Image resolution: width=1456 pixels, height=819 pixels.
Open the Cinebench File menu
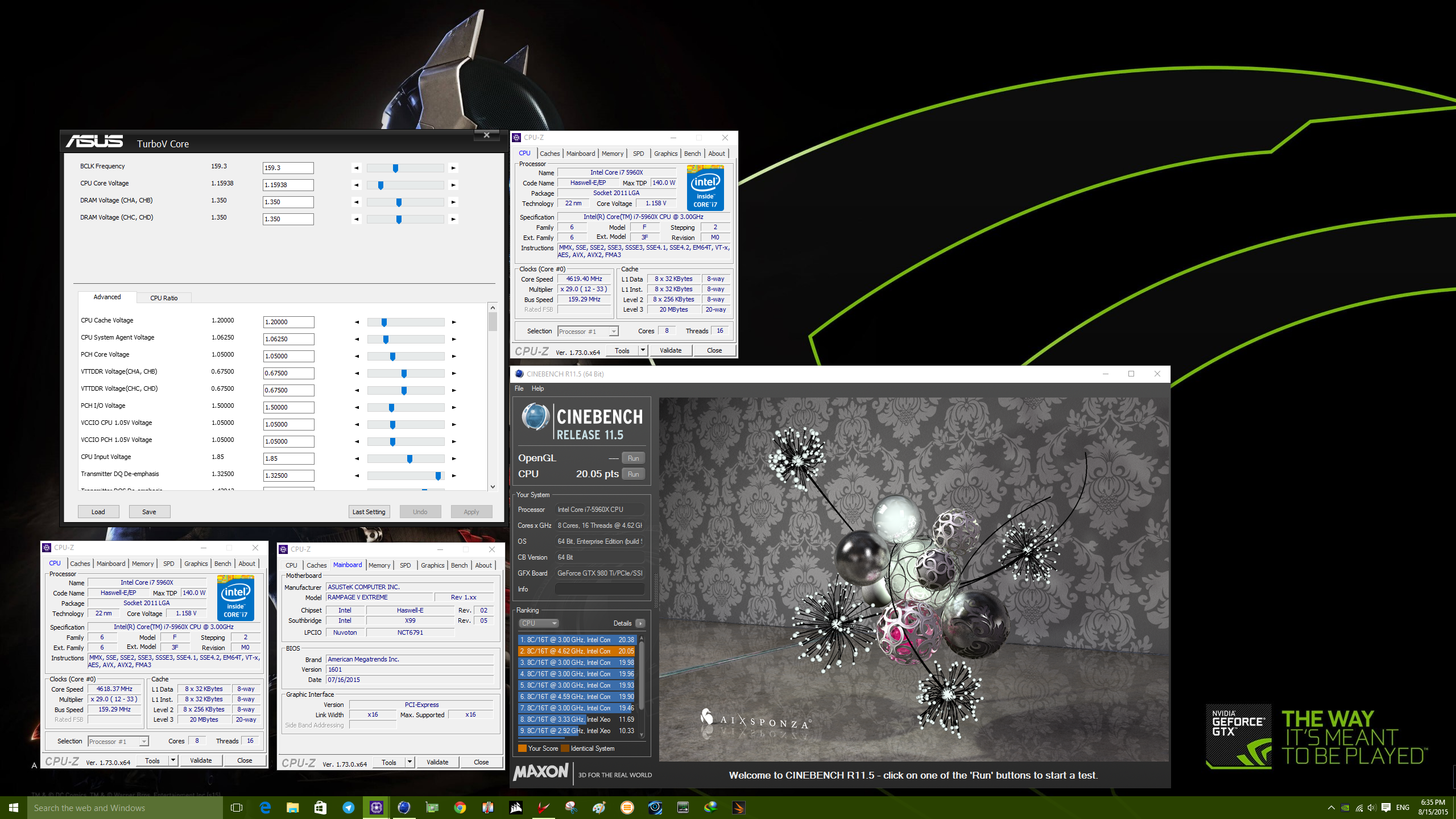(x=519, y=388)
